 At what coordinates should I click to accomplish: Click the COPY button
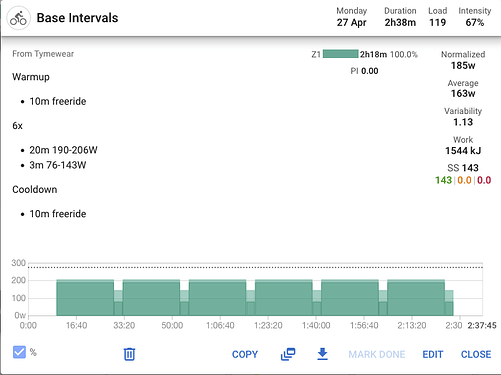(245, 354)
